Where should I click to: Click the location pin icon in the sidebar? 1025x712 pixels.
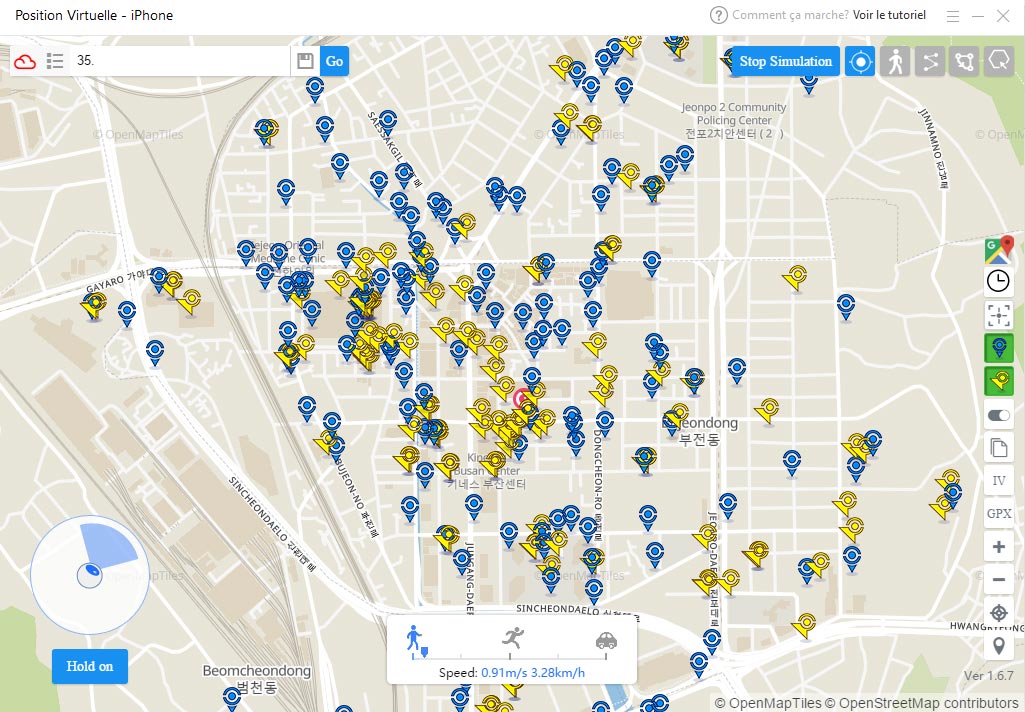[x=999, y=646]
